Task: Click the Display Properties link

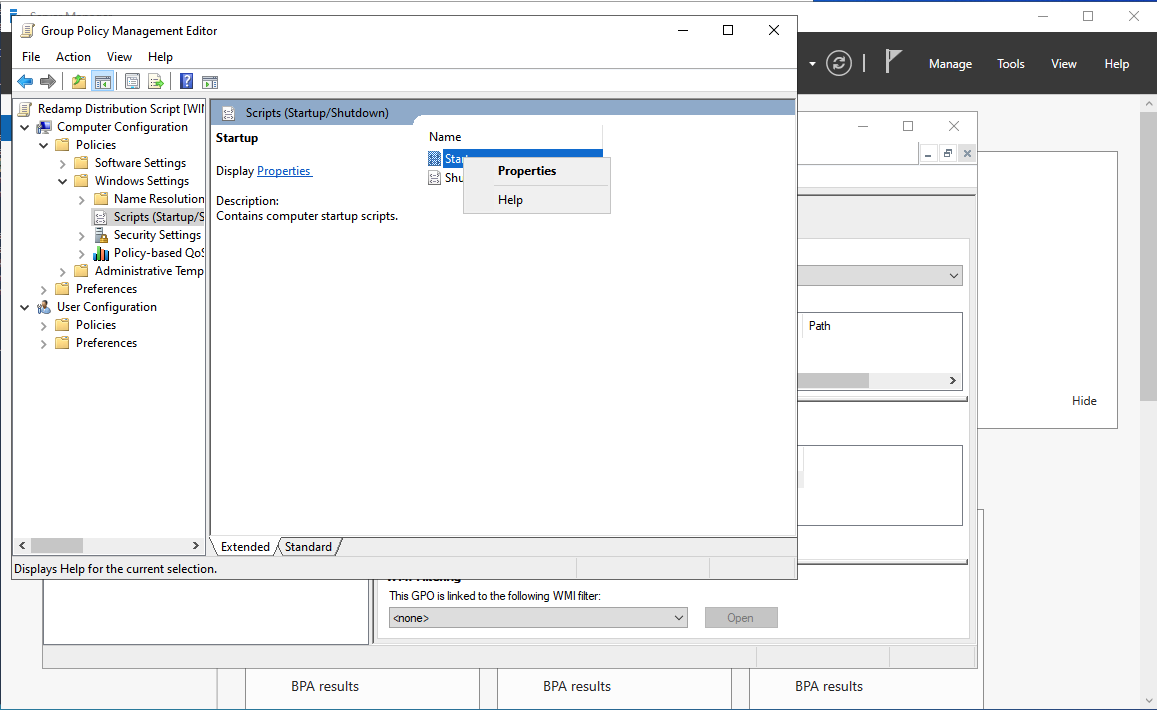Action: (284, 171)
